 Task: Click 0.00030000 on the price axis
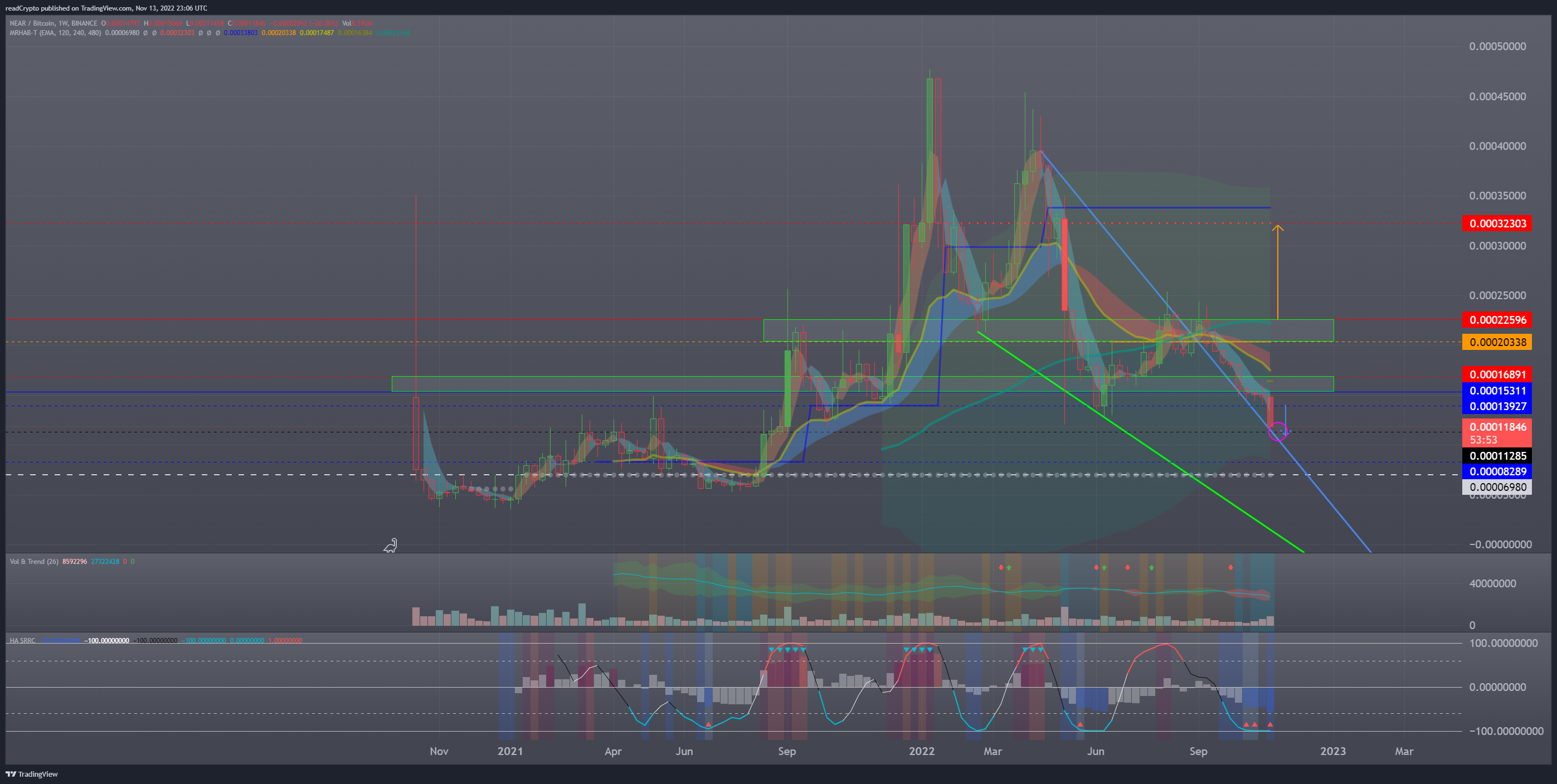point(1497,246)
